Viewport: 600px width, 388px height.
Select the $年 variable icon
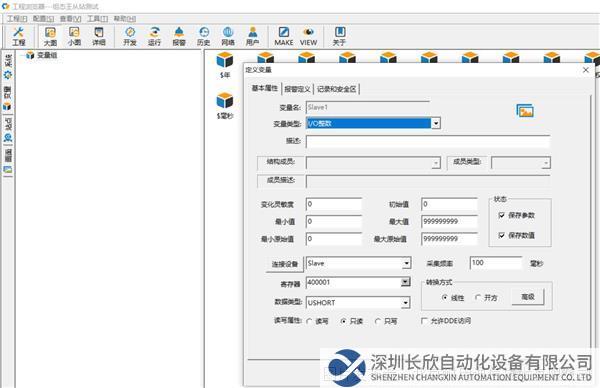tap(225, 65)
